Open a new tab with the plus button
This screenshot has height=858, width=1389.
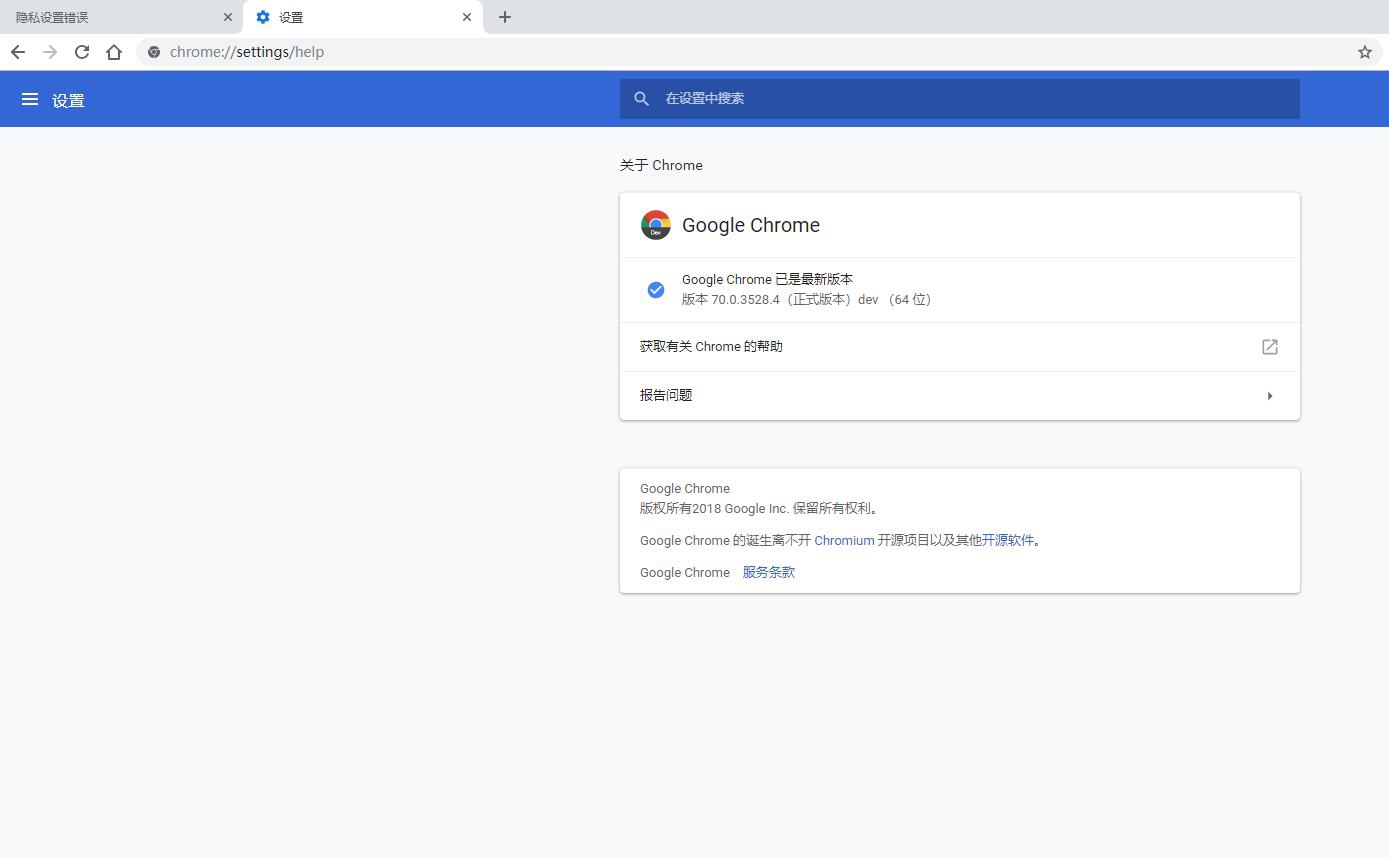(505, 17)
